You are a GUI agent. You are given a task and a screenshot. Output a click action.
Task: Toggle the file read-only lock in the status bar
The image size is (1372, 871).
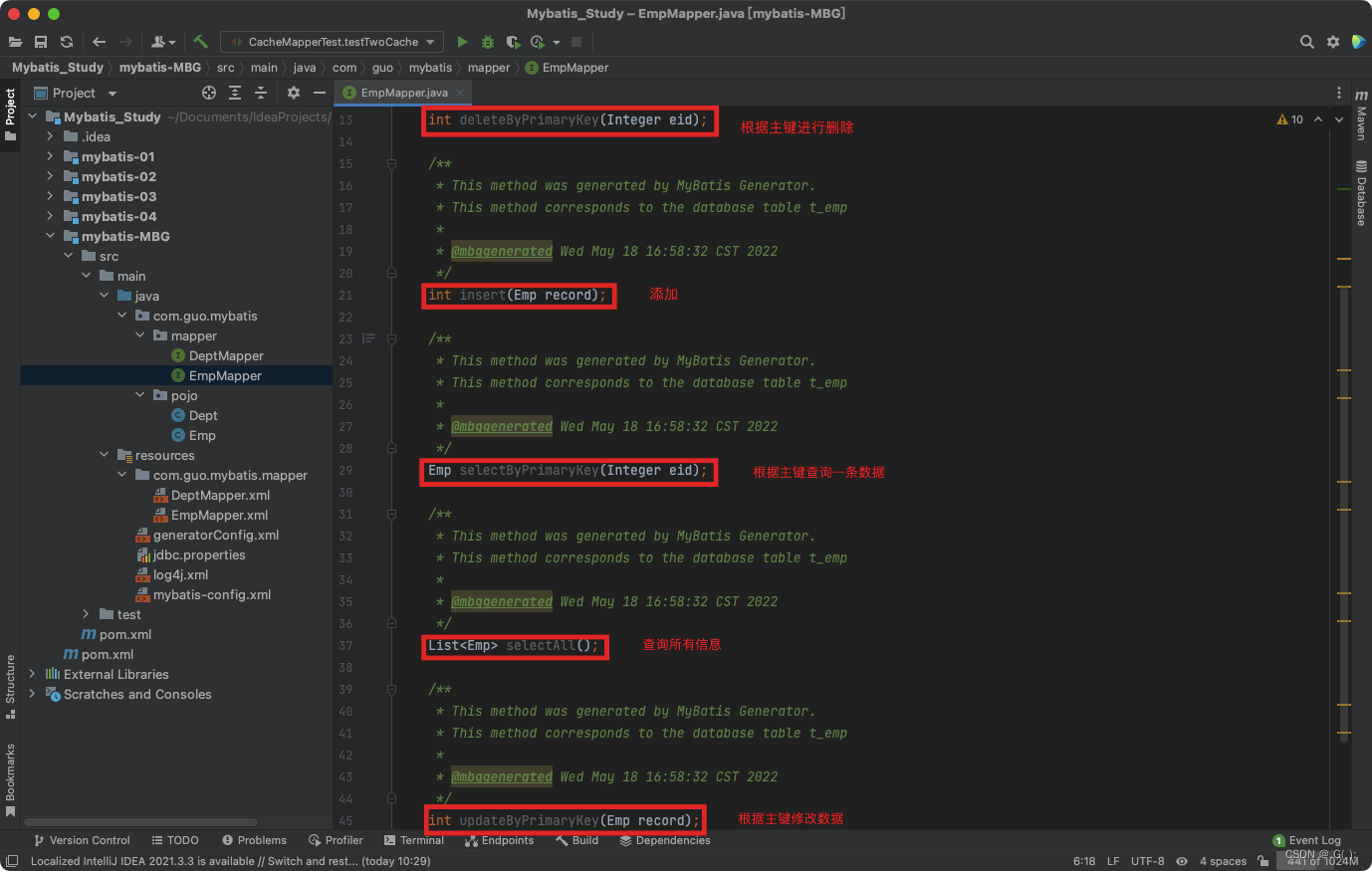1263,861
